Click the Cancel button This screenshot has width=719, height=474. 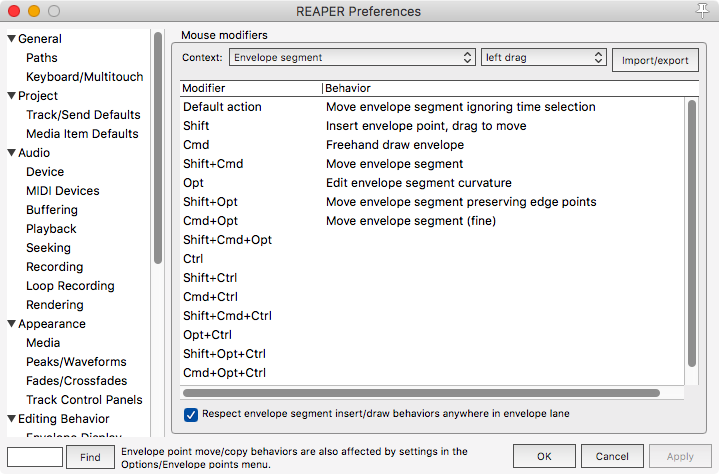click(612, 456)
